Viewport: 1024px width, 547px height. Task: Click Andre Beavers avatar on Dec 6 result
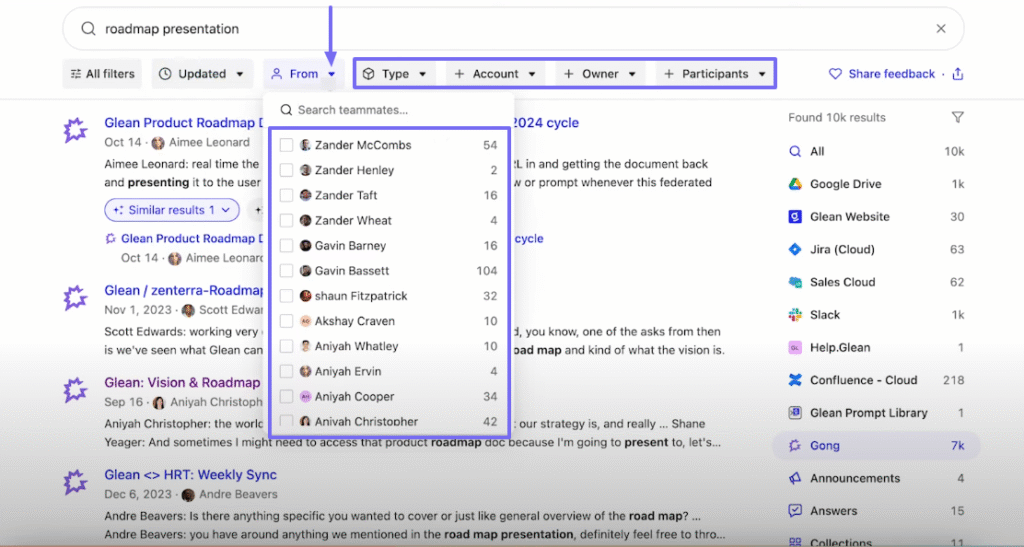pyautogui.click(x=188, y=495)
